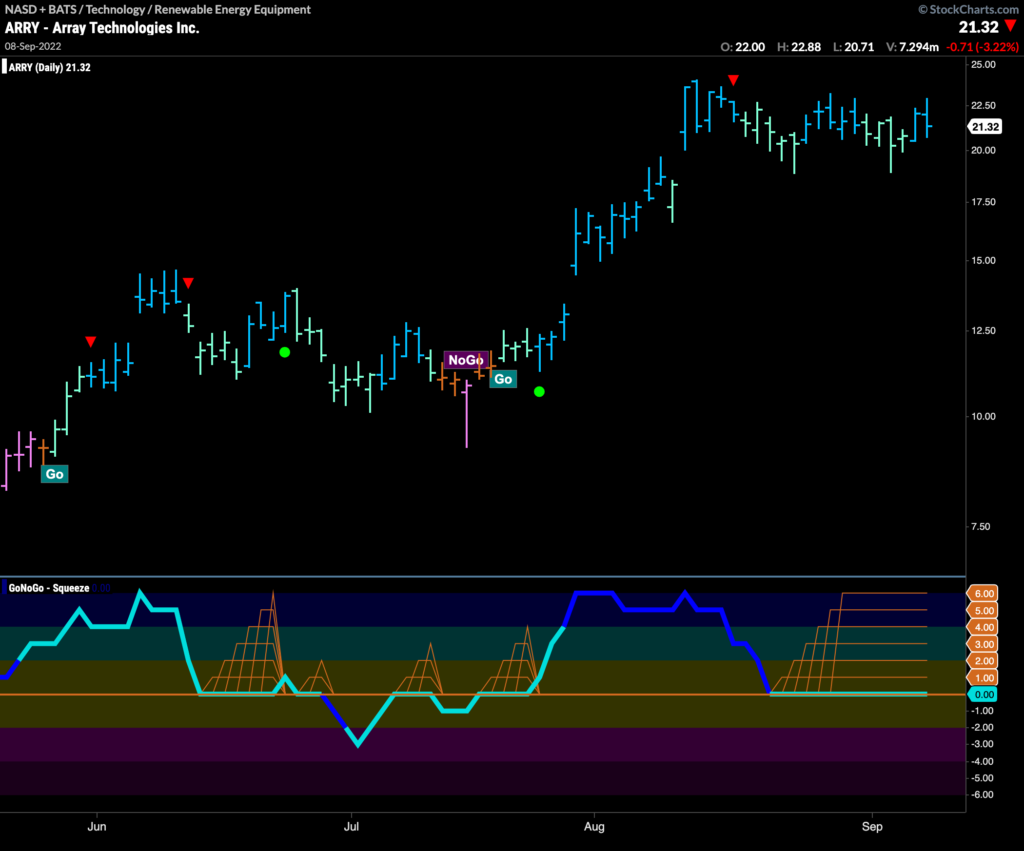Toggle the Go badge following the NoGo label

(x=503, y=379)
